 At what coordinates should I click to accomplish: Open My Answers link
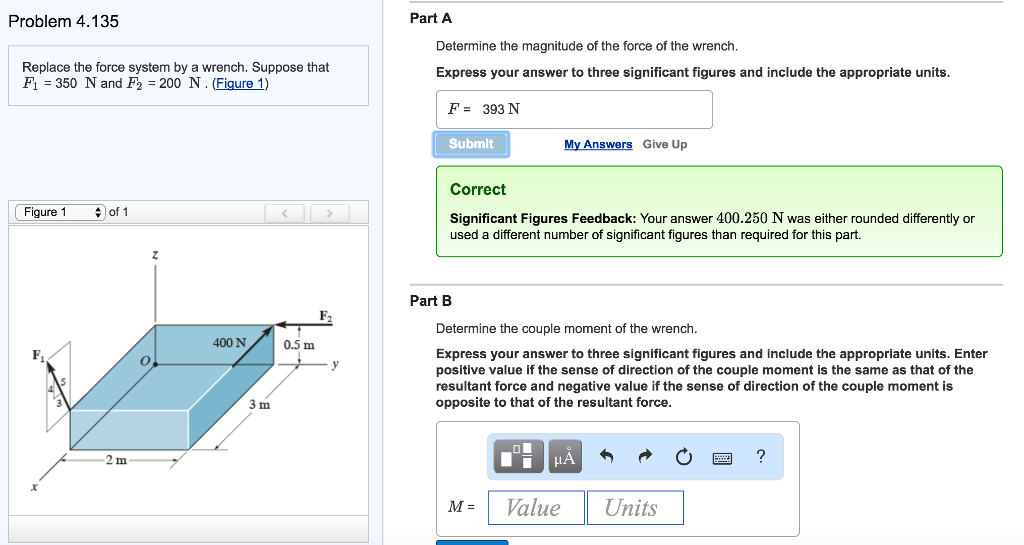click(x=598, y=144)
